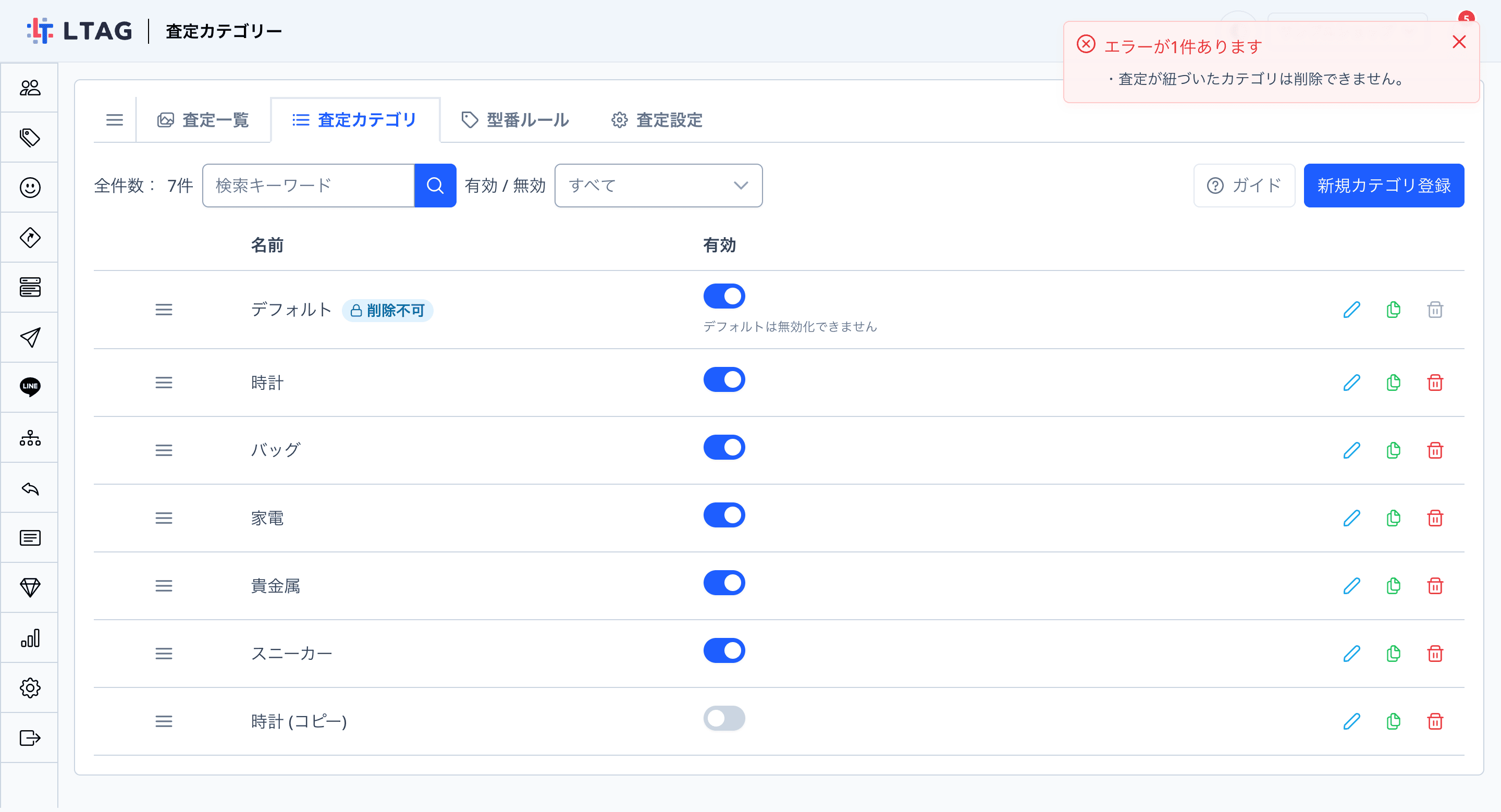Open the diamond icon in sidebar

[30, 587]
